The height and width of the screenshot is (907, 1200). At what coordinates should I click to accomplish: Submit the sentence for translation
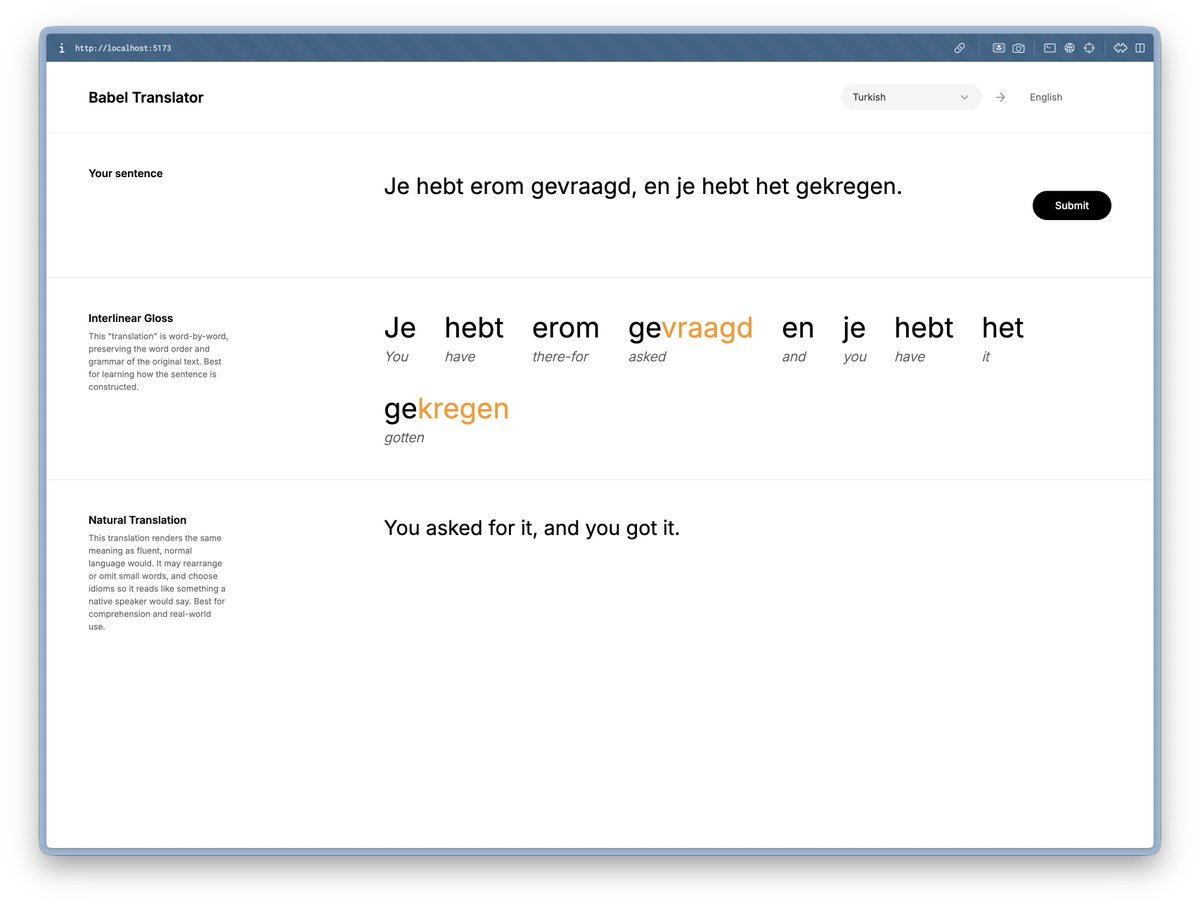coord(1071,205)
